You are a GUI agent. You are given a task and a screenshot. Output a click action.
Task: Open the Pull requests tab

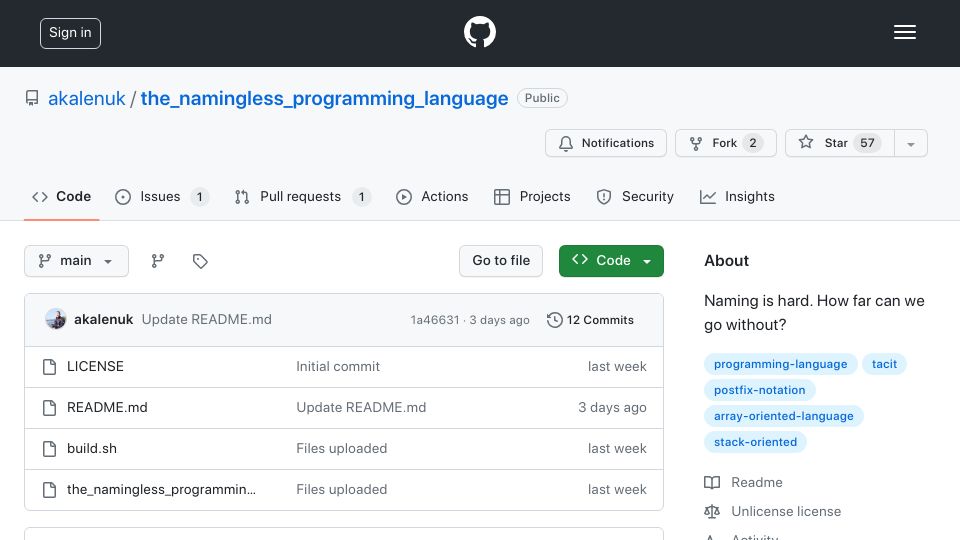click(x=302, y=197)
